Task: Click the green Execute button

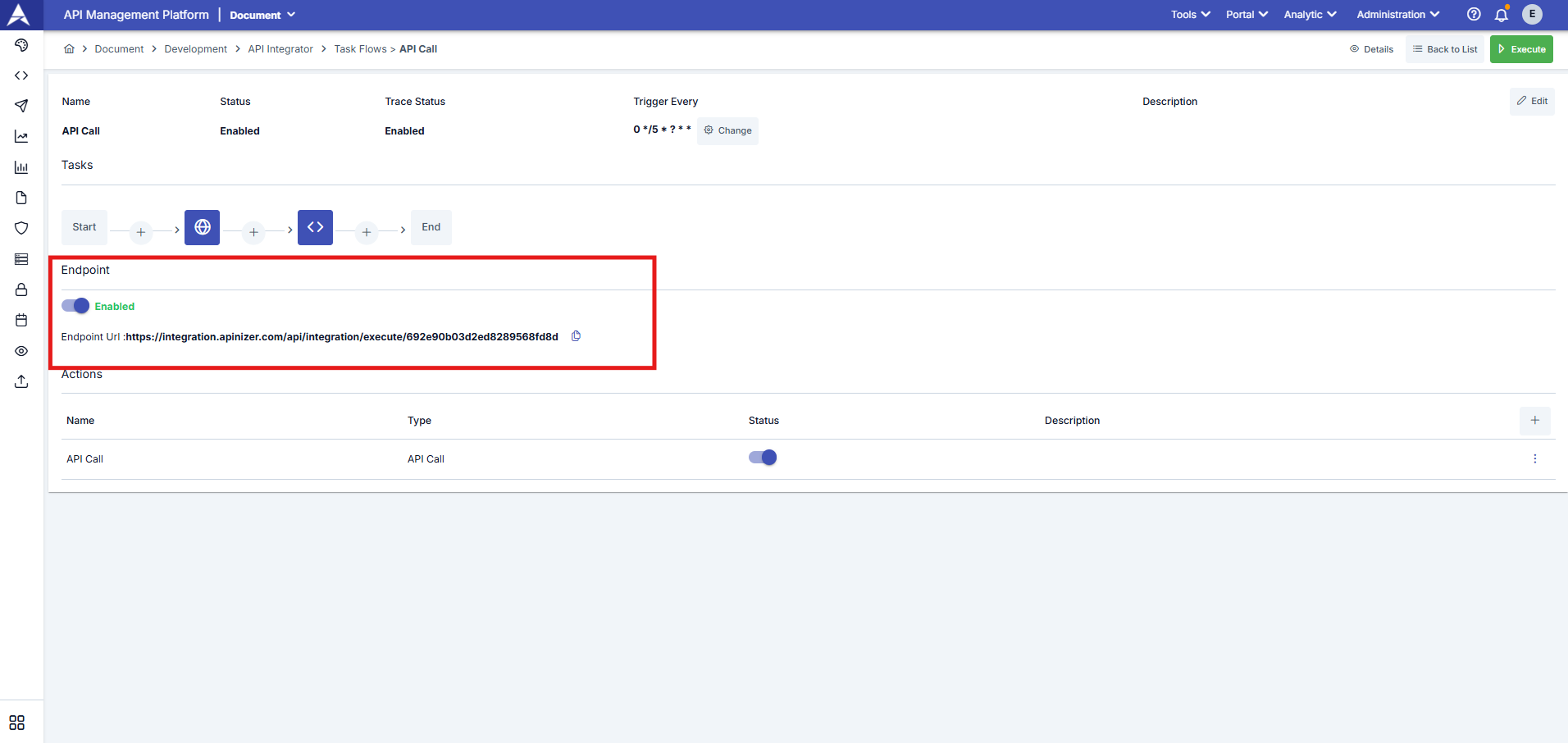Action: tap(1521, 49)
